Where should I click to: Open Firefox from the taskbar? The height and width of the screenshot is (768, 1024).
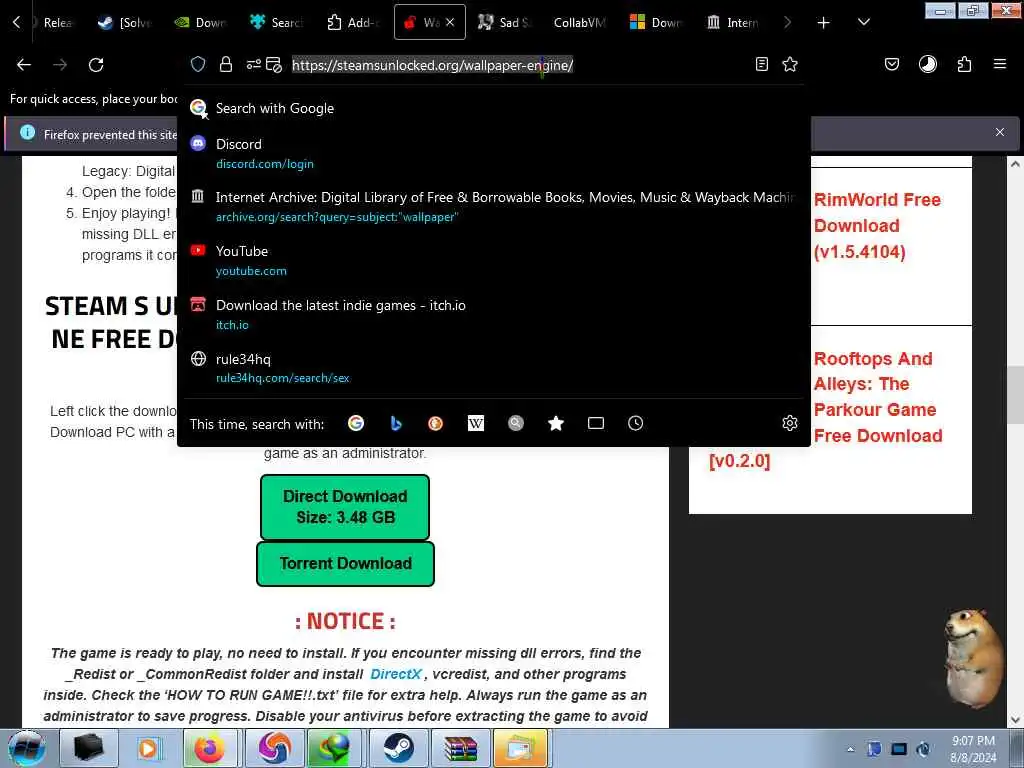tap(209, 748)
